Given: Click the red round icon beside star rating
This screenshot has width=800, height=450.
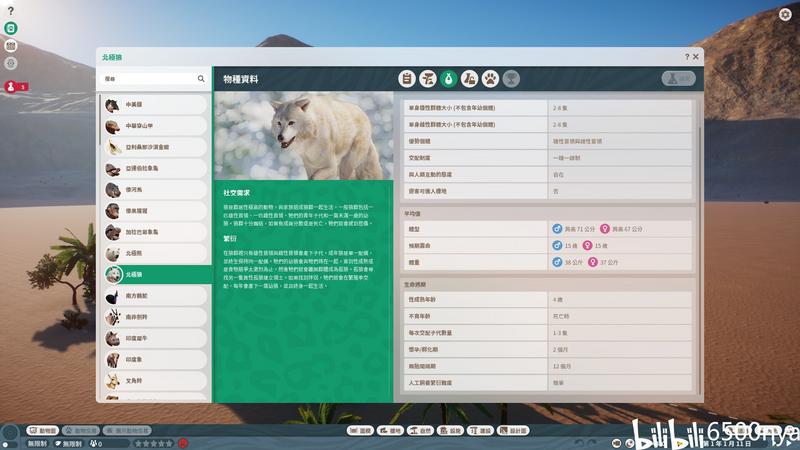Looking at the screenshot, I should pyautogui.click(x=183, y=443).
